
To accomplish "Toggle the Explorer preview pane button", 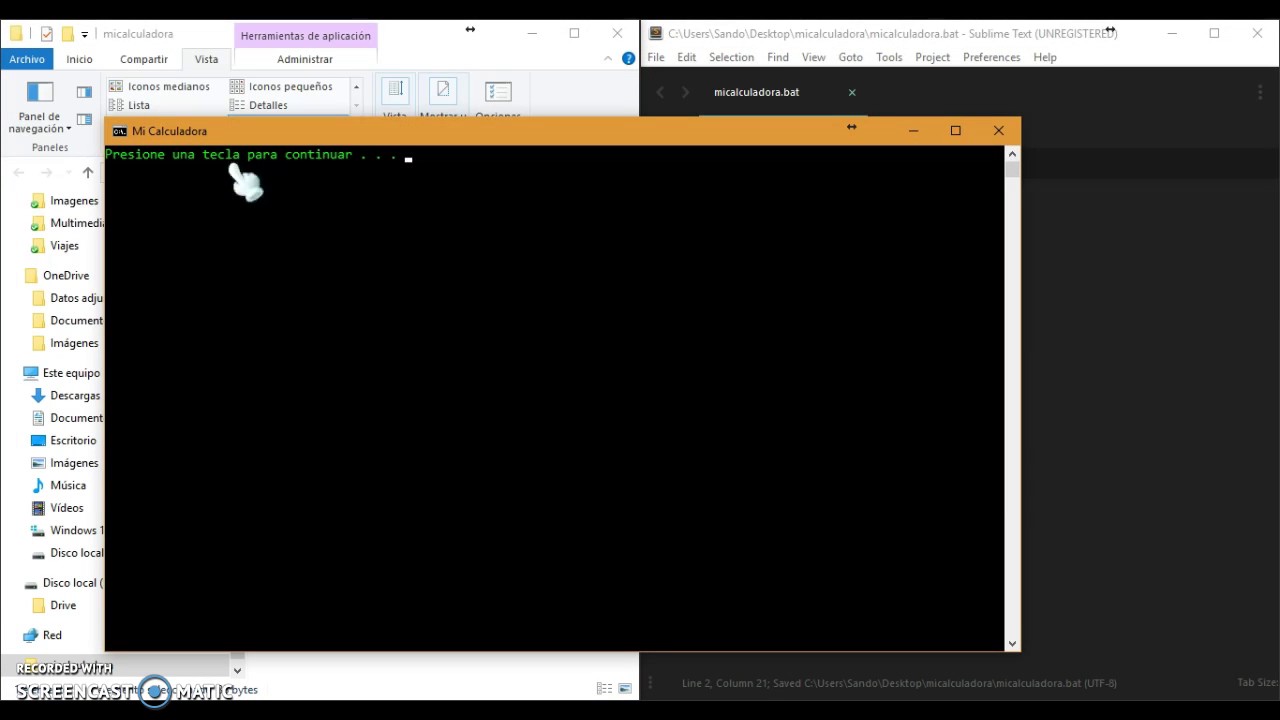I will (x=84, y=92).
